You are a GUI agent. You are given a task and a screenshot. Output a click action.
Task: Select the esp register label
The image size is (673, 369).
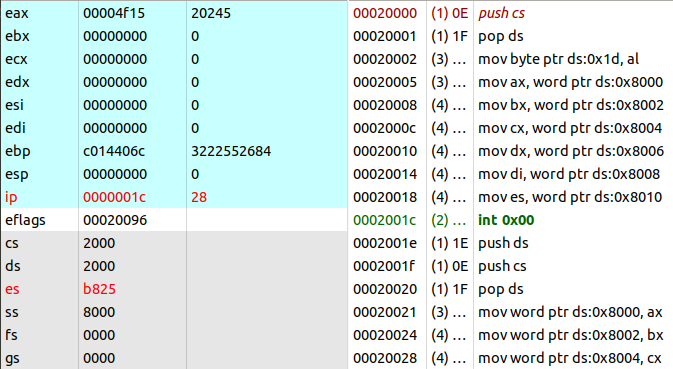17,174
